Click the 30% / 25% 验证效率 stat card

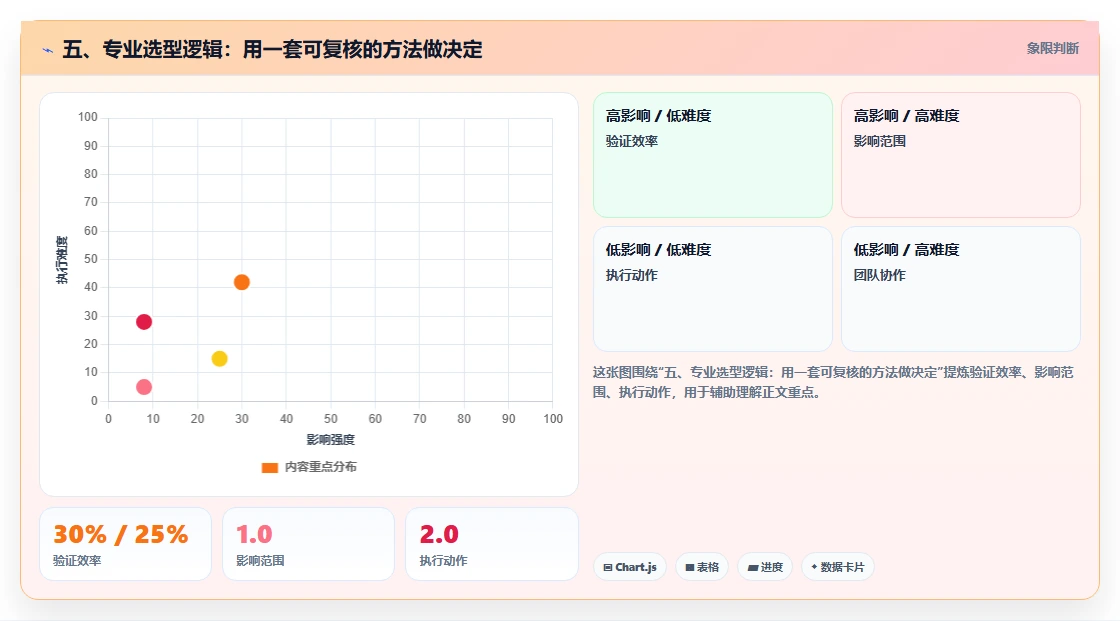coord(125,544)
